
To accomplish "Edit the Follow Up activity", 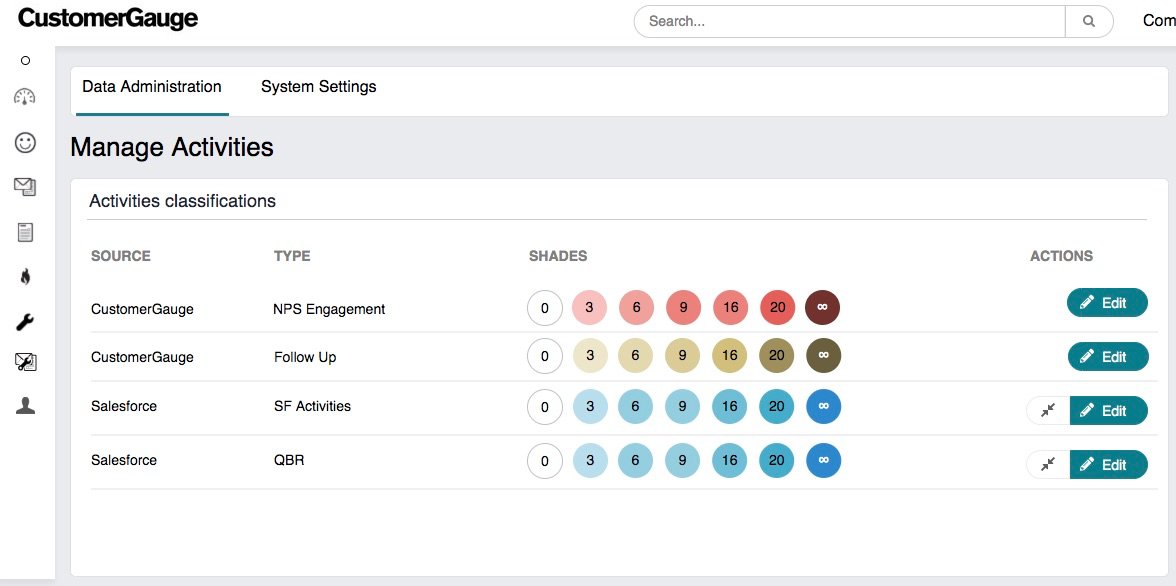I will [x=1107, y=356].
